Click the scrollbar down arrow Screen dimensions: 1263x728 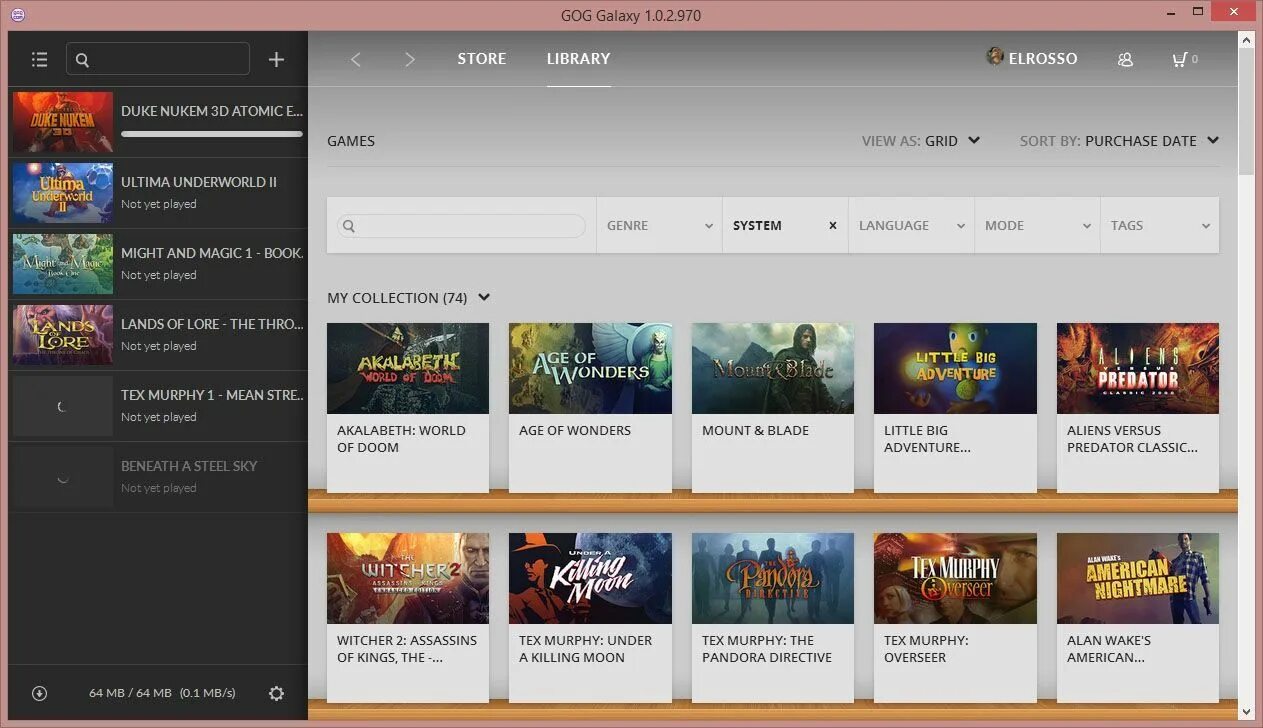pyautogui.click(x=1246, y=712)
